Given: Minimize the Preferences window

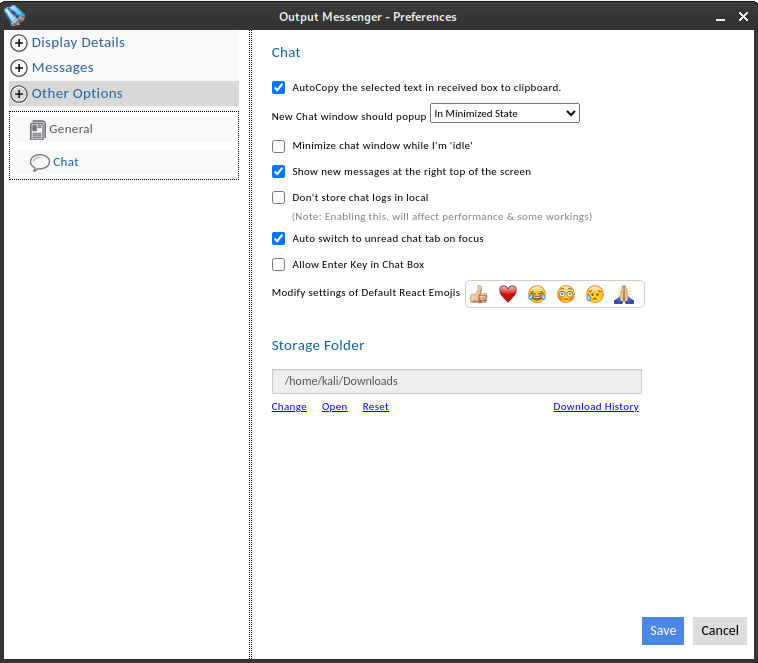Looking at the screenshot, I should (720, 17).
